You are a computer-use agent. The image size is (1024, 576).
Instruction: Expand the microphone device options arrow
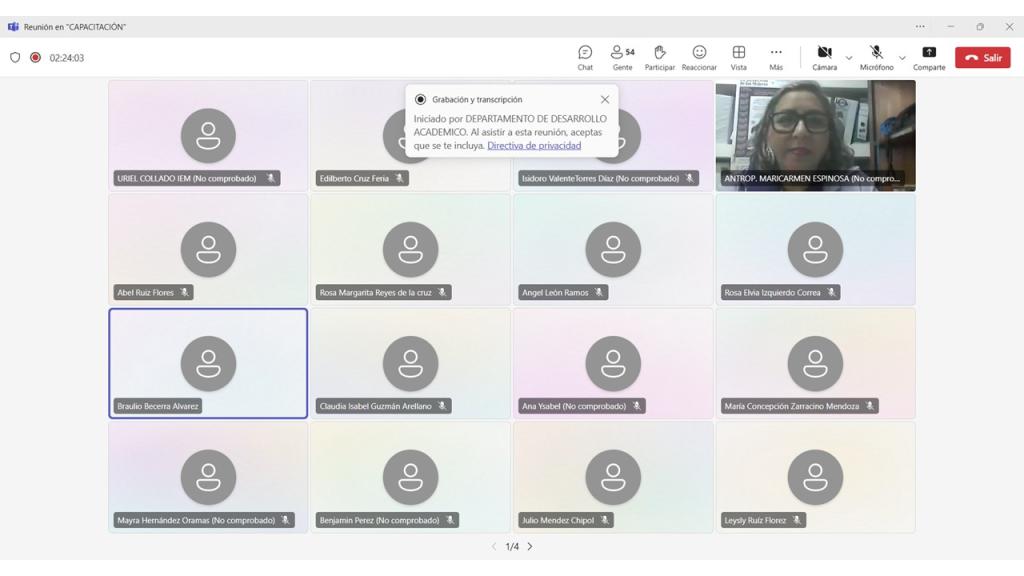(902, 58)
